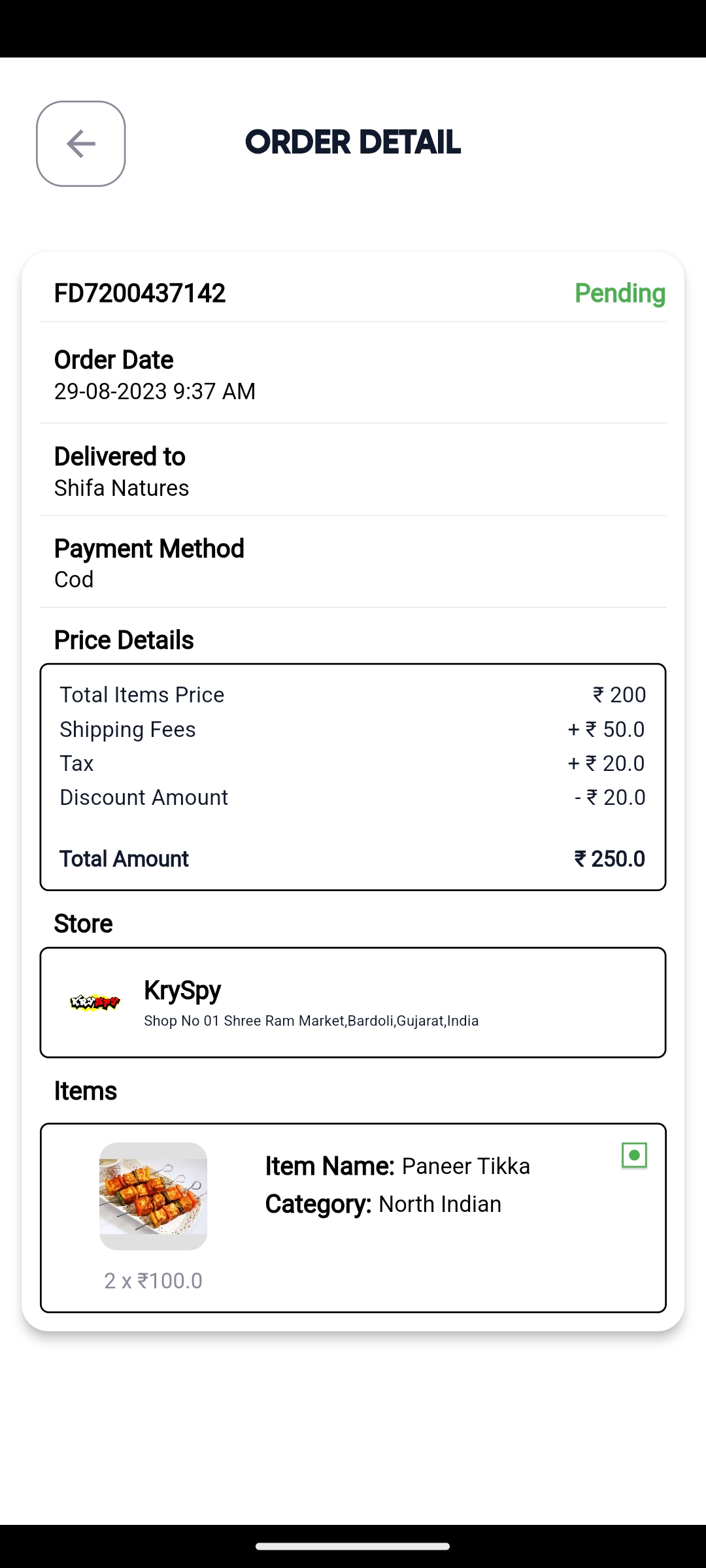Click the KrySpy store logo
The image size is (706, 1568).
click(x=95, y=1002)
